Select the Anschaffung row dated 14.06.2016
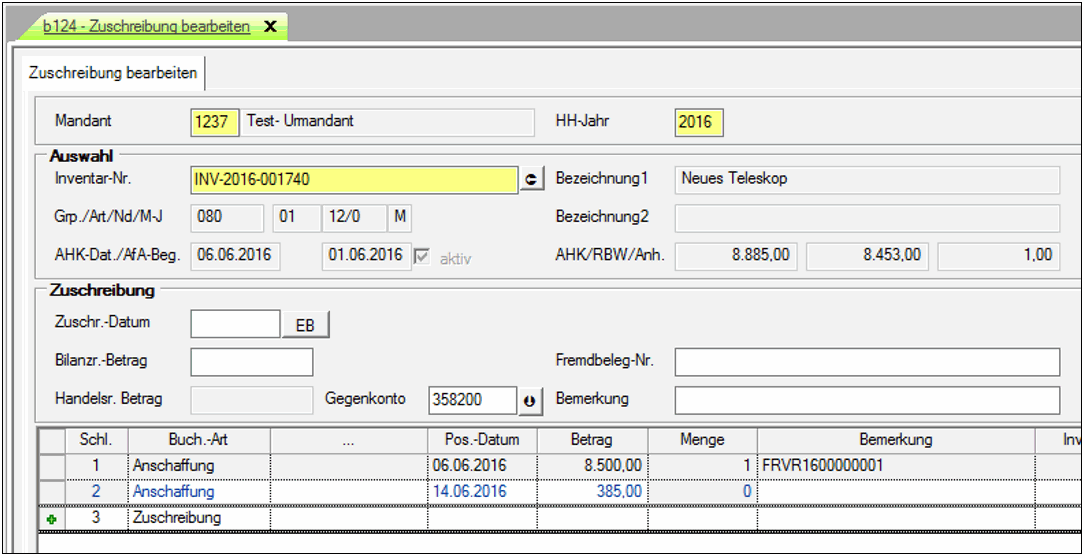 pyautogui.click(x=172, y=492)
